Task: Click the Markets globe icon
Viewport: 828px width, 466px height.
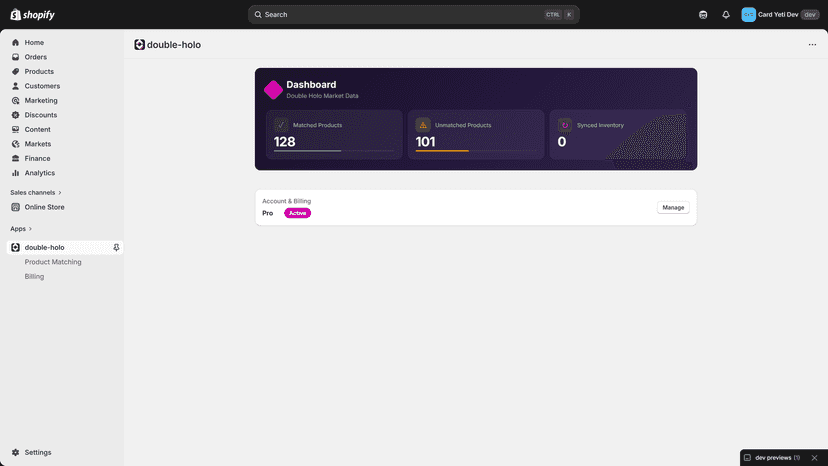Action: click(x=15, y=144)
